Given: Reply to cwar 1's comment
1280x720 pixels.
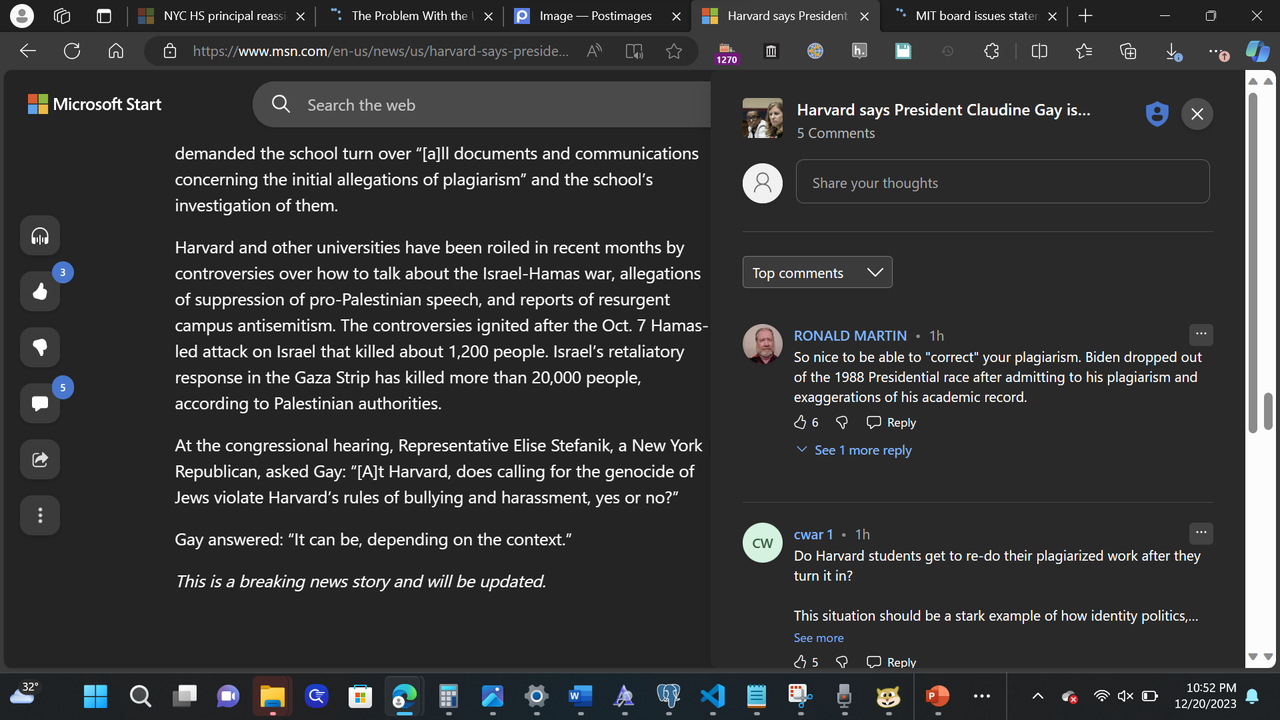Looking at the screenshot, I should tap(891, 662).
